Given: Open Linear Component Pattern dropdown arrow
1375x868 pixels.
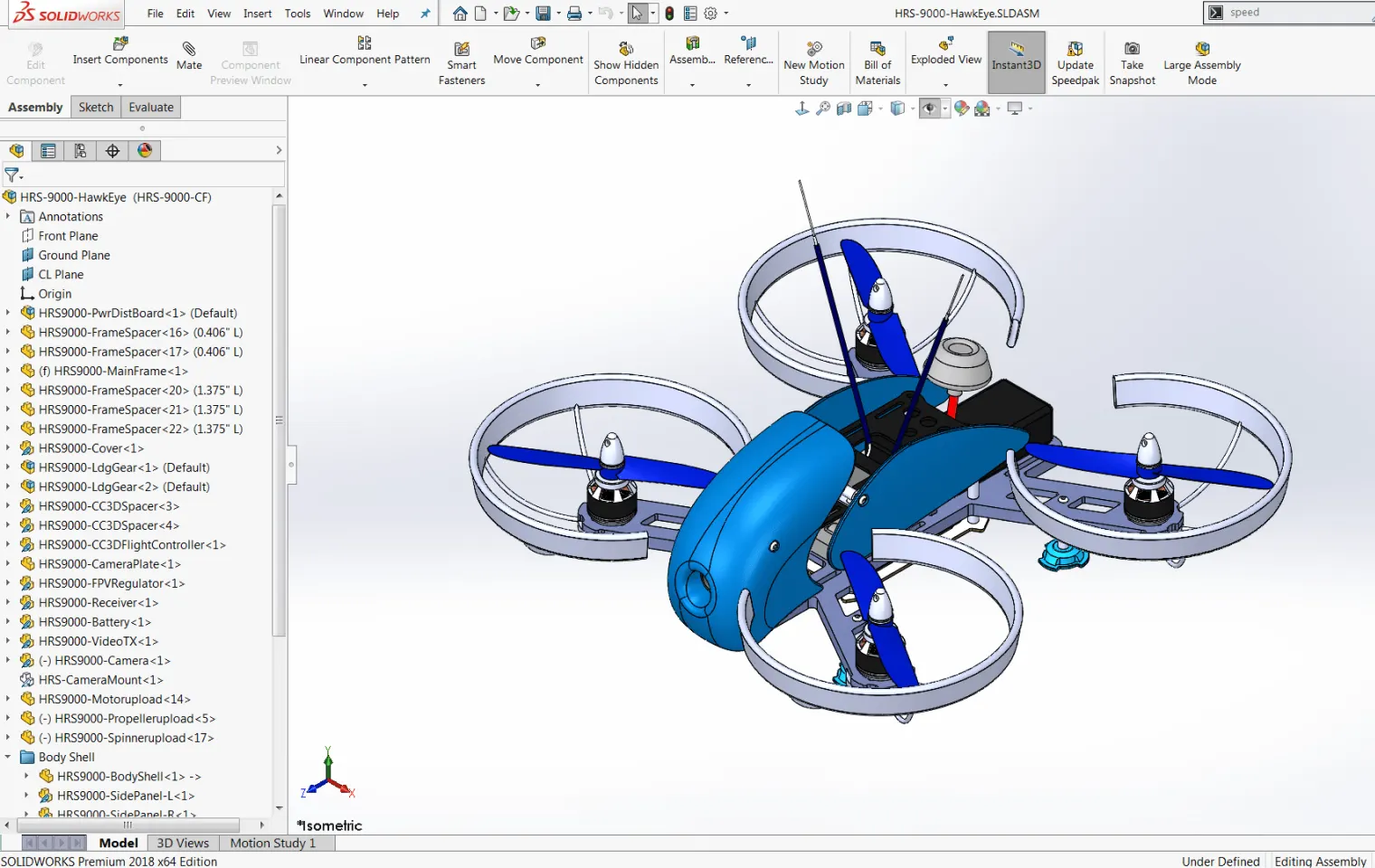Looking at the screenshot, I should tap(365, 85).
